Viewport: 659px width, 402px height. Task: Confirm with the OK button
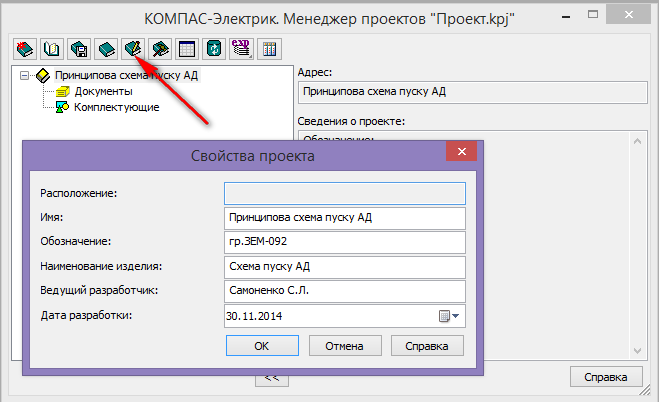click(262, 346)
